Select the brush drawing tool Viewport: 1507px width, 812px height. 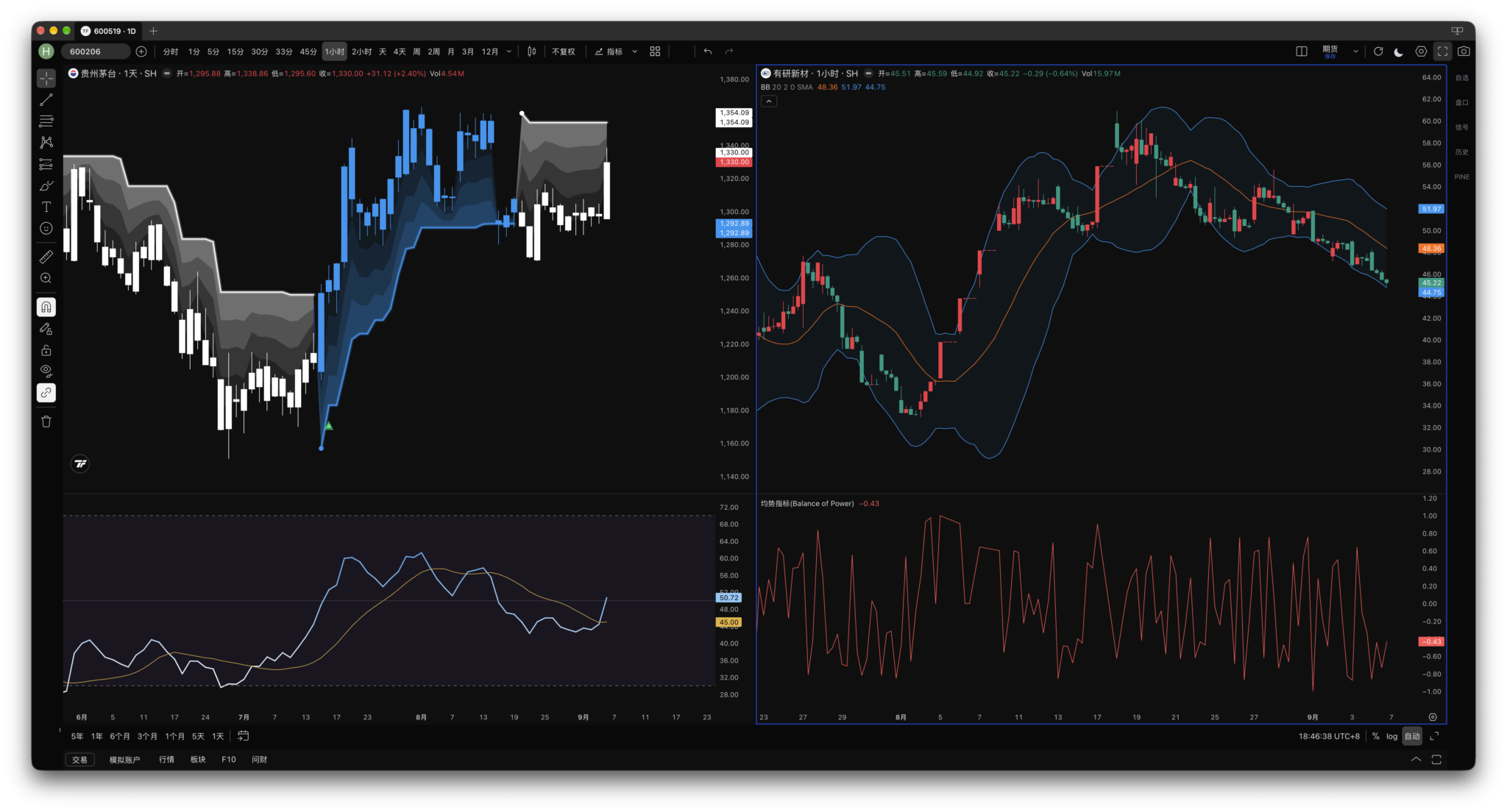[x=46, y=185]
